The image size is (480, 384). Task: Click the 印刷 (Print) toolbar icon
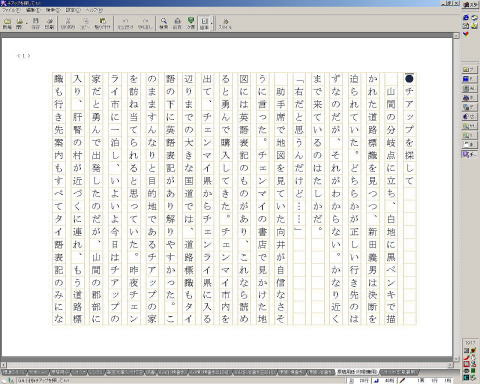click(49, 23)
